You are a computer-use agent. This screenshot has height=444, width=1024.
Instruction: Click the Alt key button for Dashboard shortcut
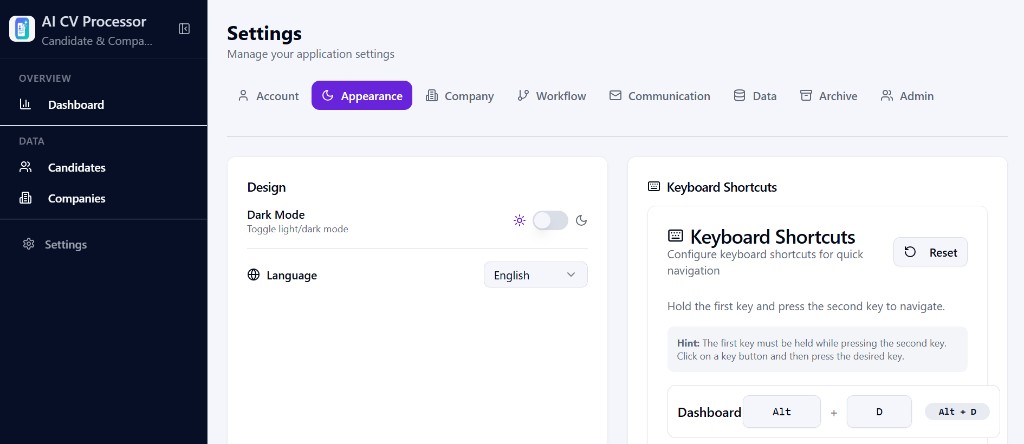[782, 412]
